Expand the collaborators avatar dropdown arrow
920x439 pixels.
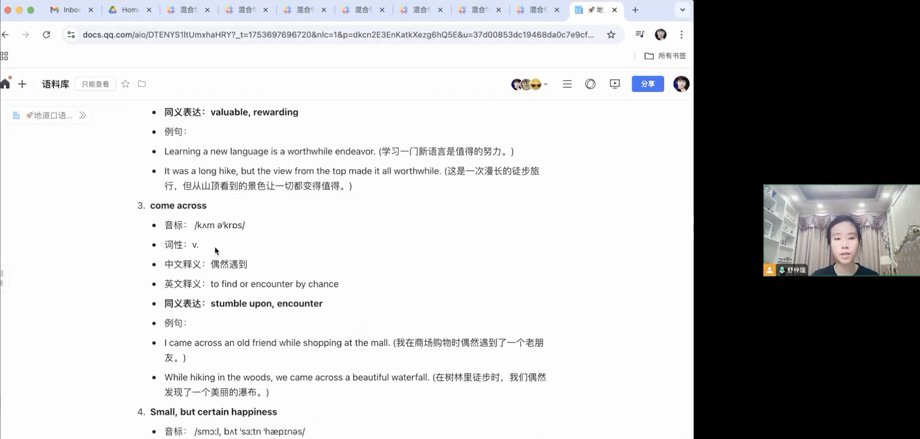click(x=546, y=85)
